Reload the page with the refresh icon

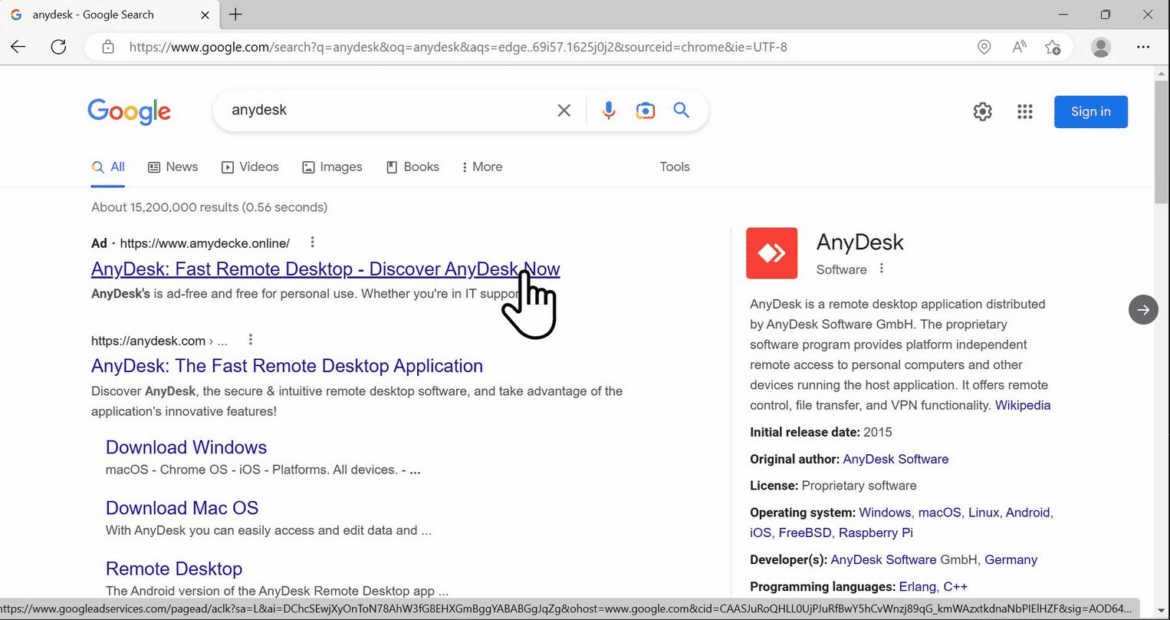[58, 47]
